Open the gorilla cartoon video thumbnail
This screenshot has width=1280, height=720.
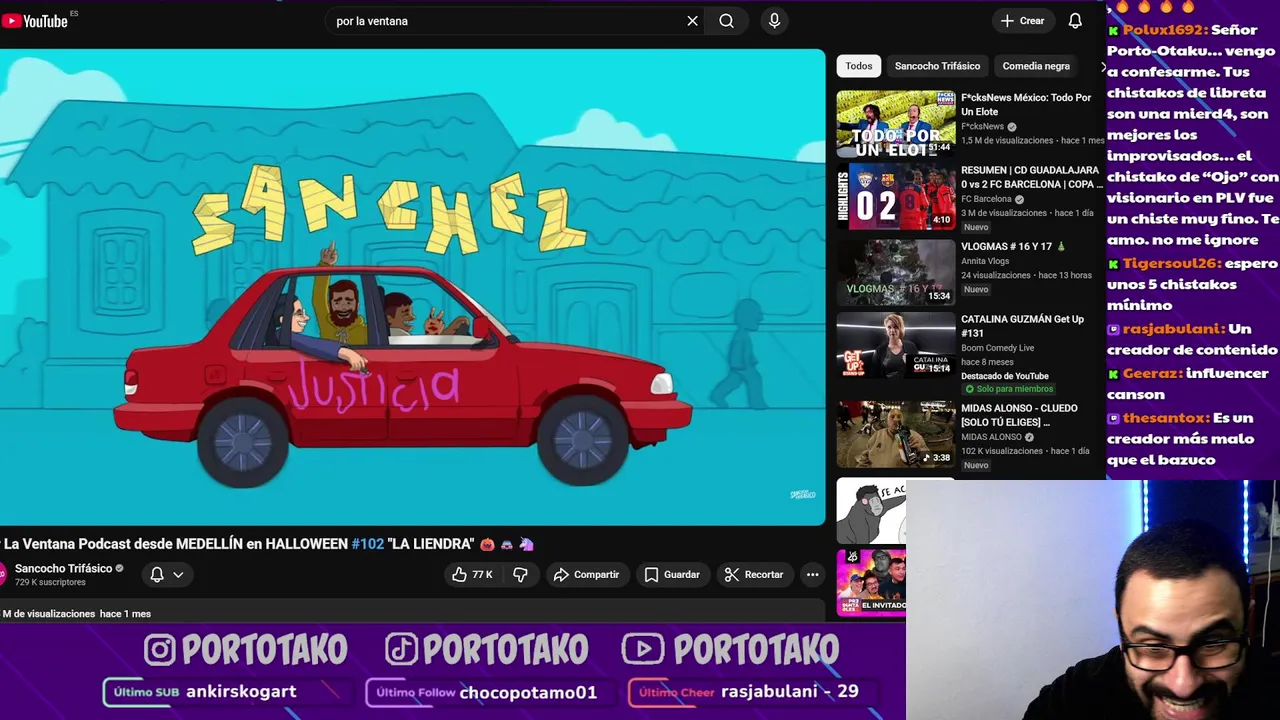pyautogui.click(x=871, y=511)
